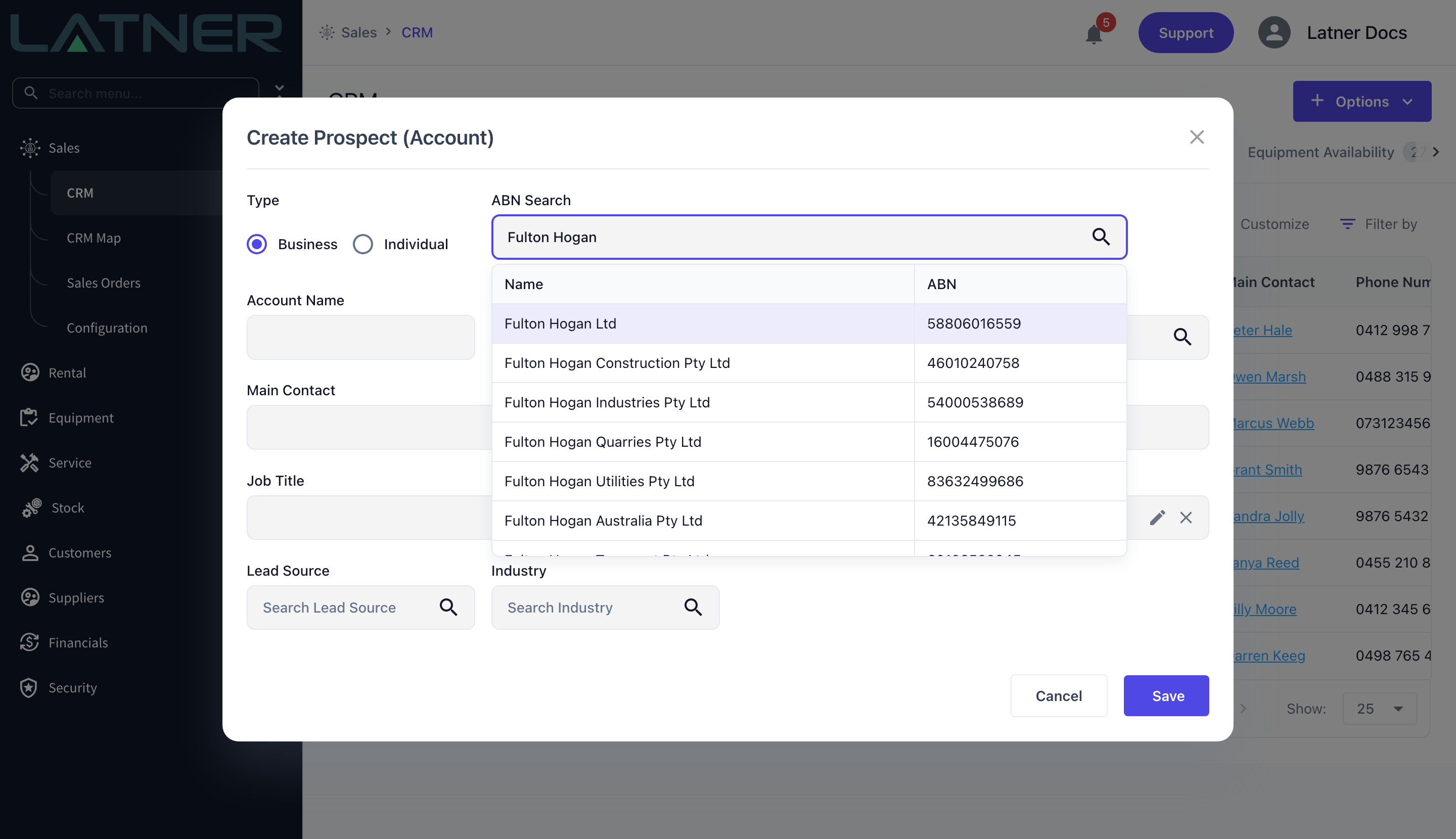The width and height of the screenshot is (1456, 839).
Task: Open Sales Orders in the sidebar
Action: (x=104, y=283)
